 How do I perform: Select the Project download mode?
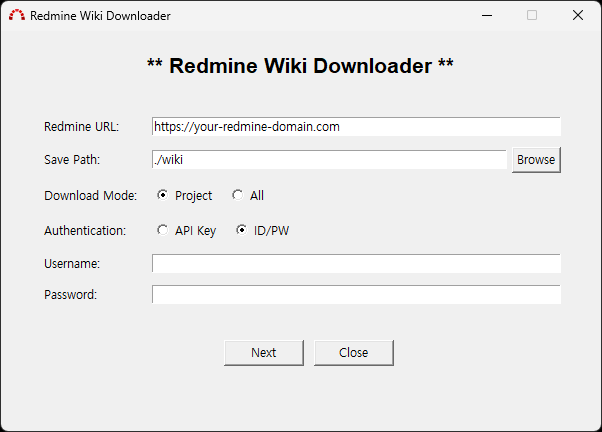[x=163, y=196]
